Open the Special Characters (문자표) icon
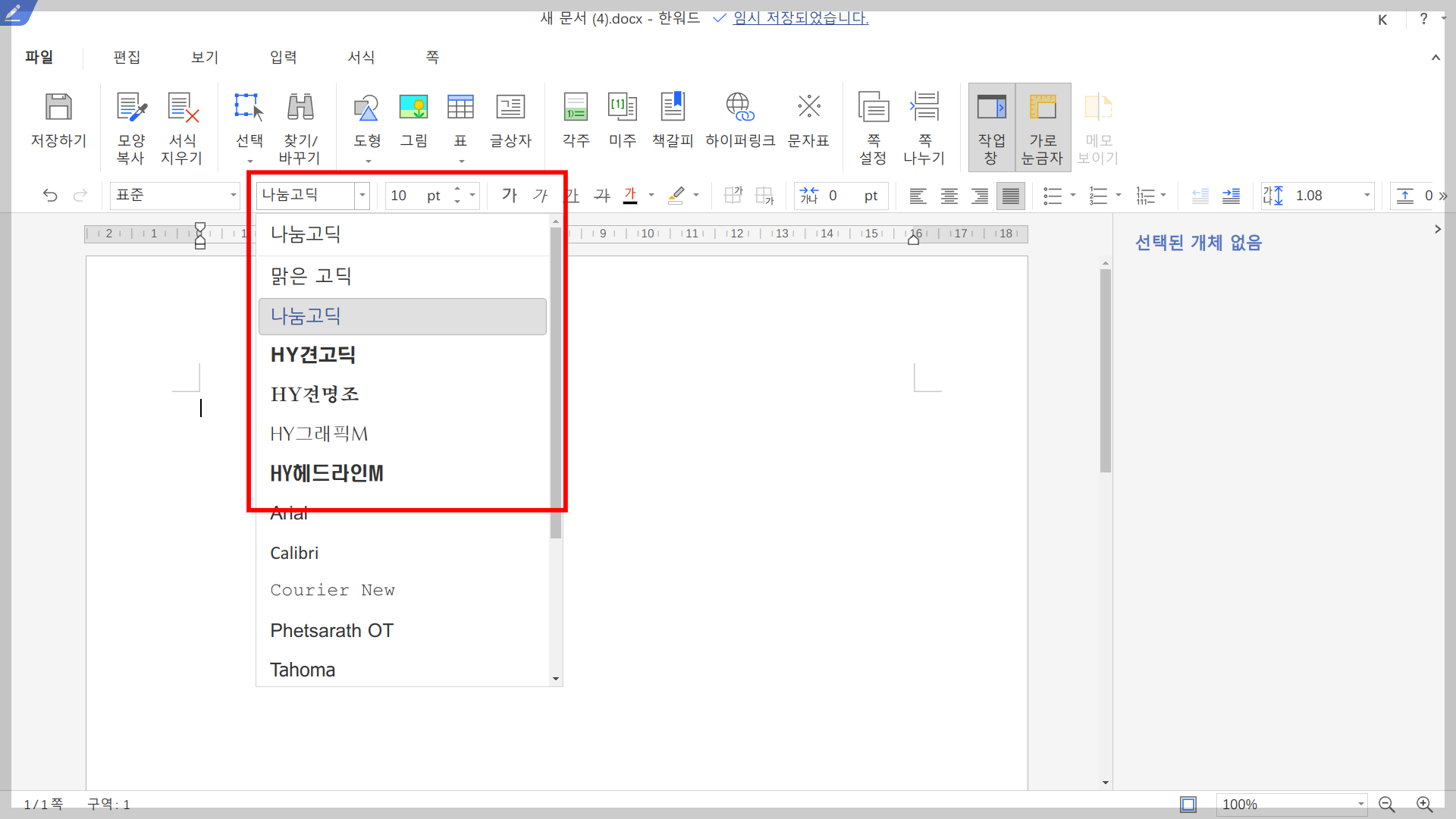The image size is (1456, 819). coord(808,108)
